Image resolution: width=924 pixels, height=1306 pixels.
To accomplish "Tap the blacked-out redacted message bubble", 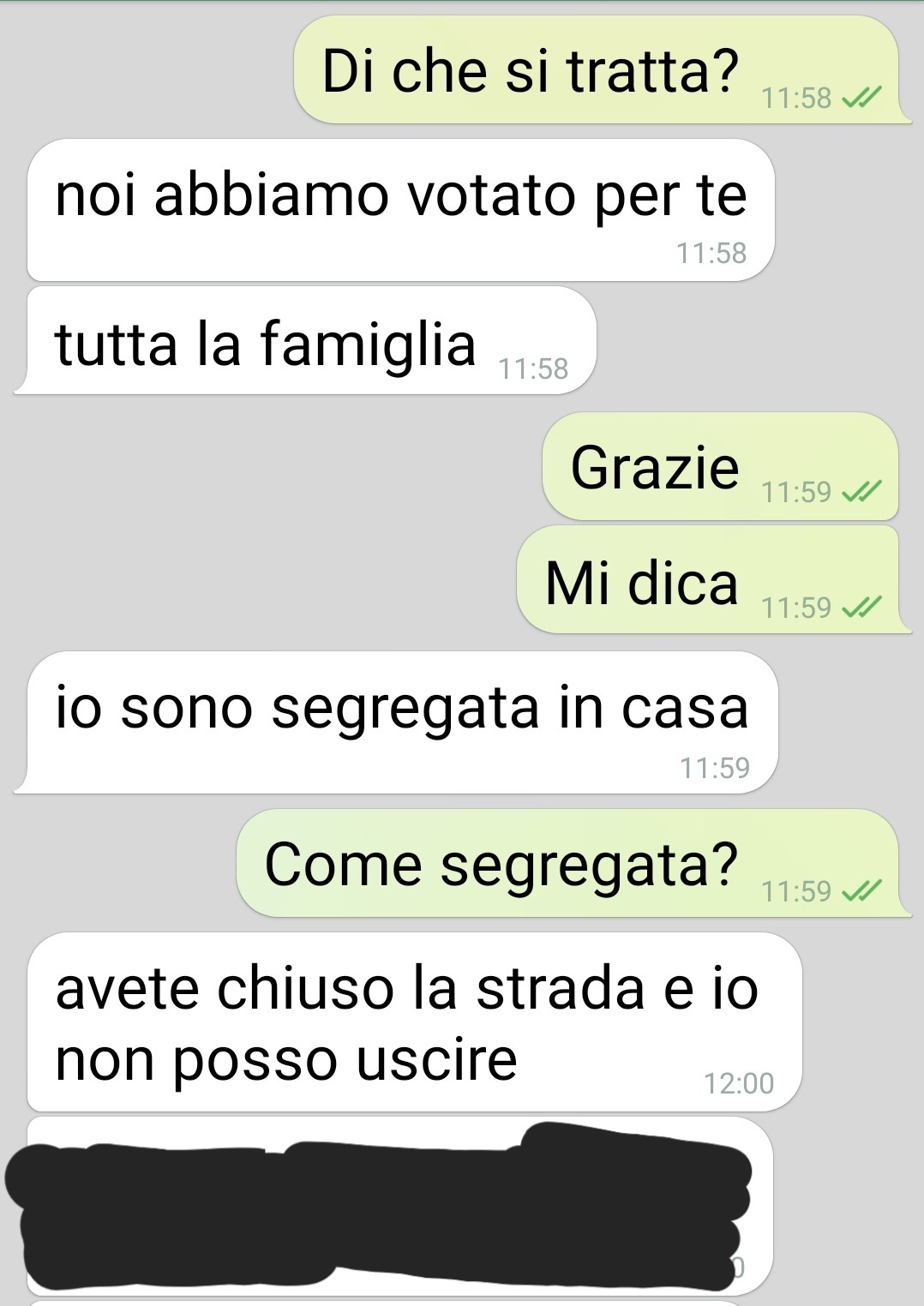I will pyautogui.click(x=399, y=1206).
